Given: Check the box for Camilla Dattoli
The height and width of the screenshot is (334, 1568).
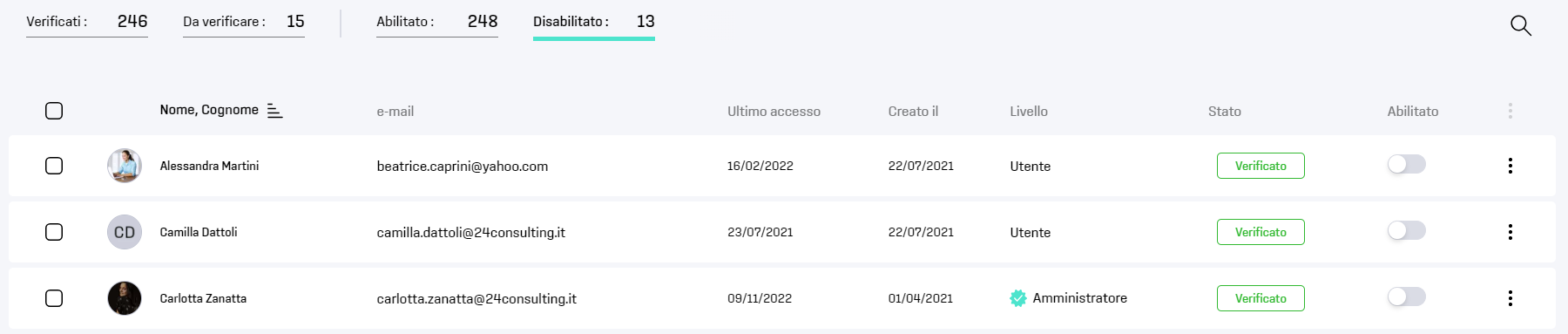Looking at the screenshot, I should (x=54, y=232).
